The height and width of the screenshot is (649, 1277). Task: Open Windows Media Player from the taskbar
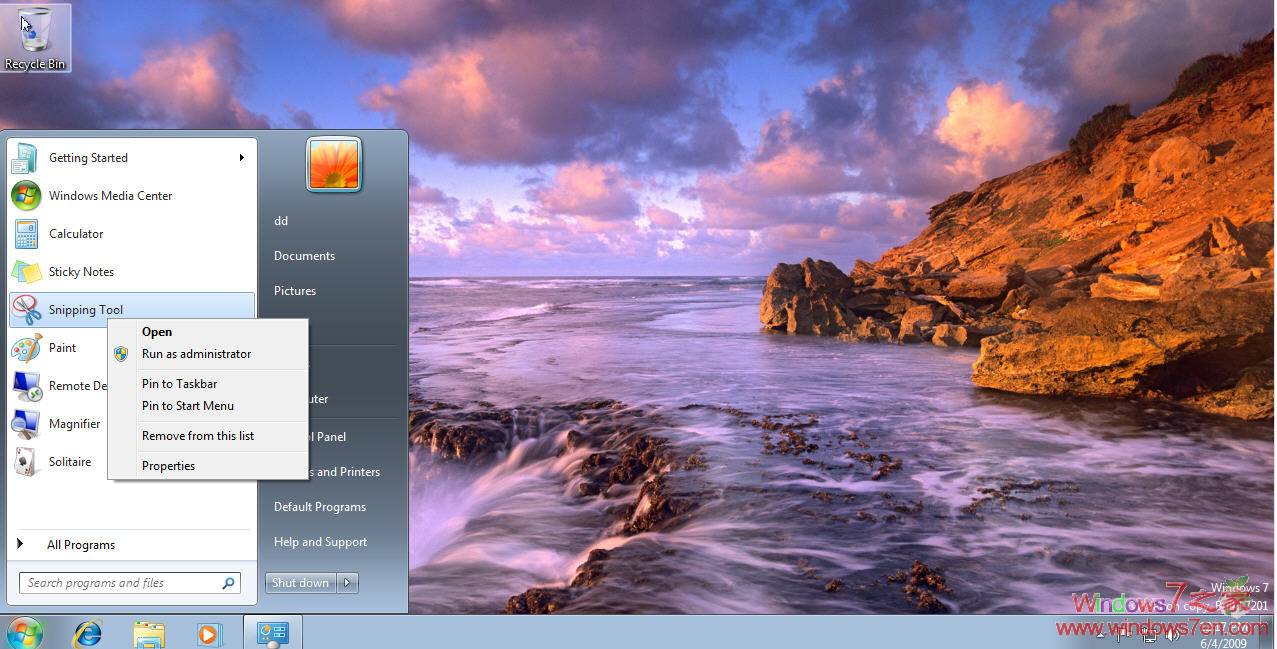tap(209, 632)
